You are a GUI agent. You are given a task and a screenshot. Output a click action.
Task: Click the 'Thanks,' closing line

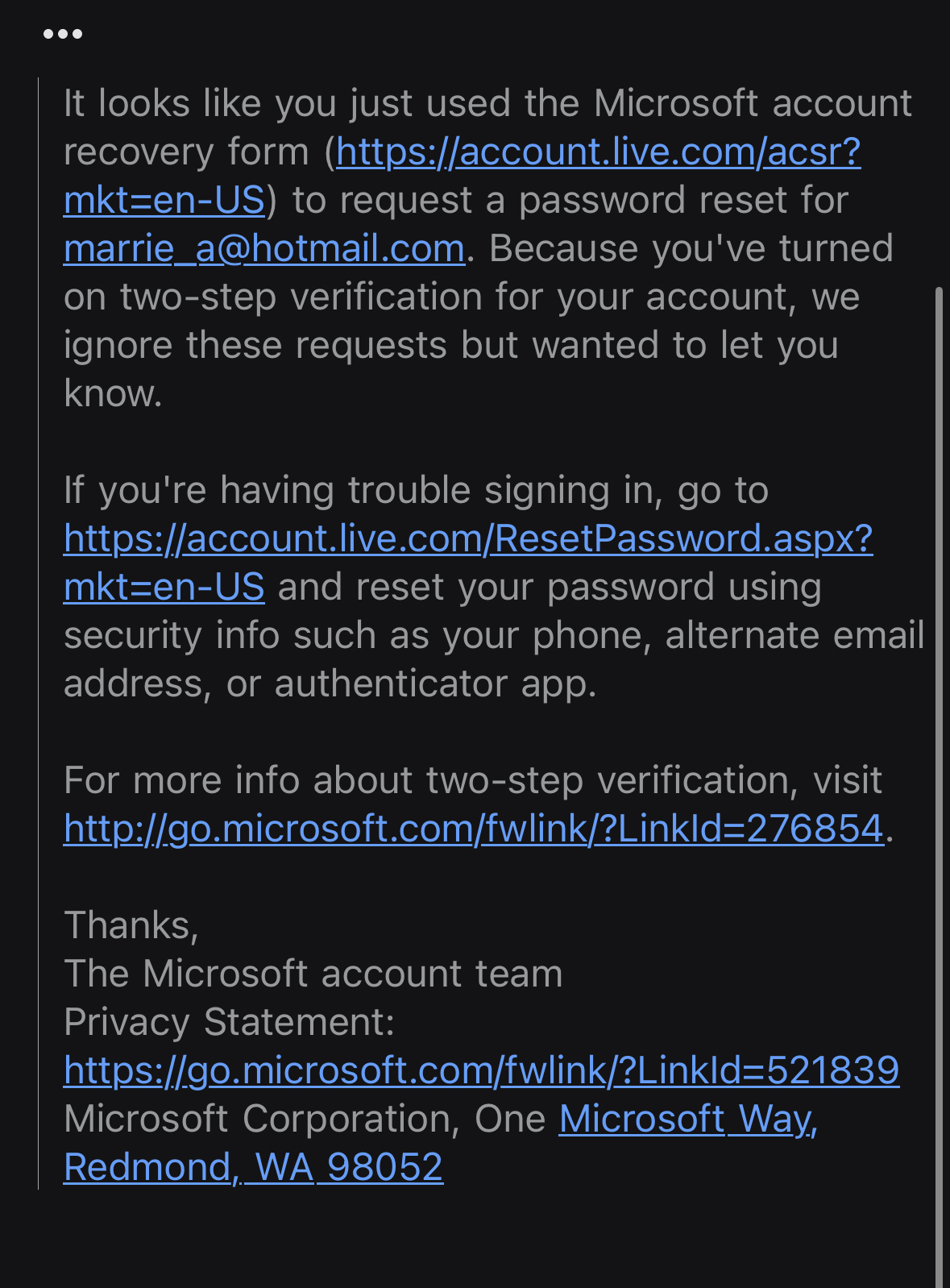click(x=131, y=925)
